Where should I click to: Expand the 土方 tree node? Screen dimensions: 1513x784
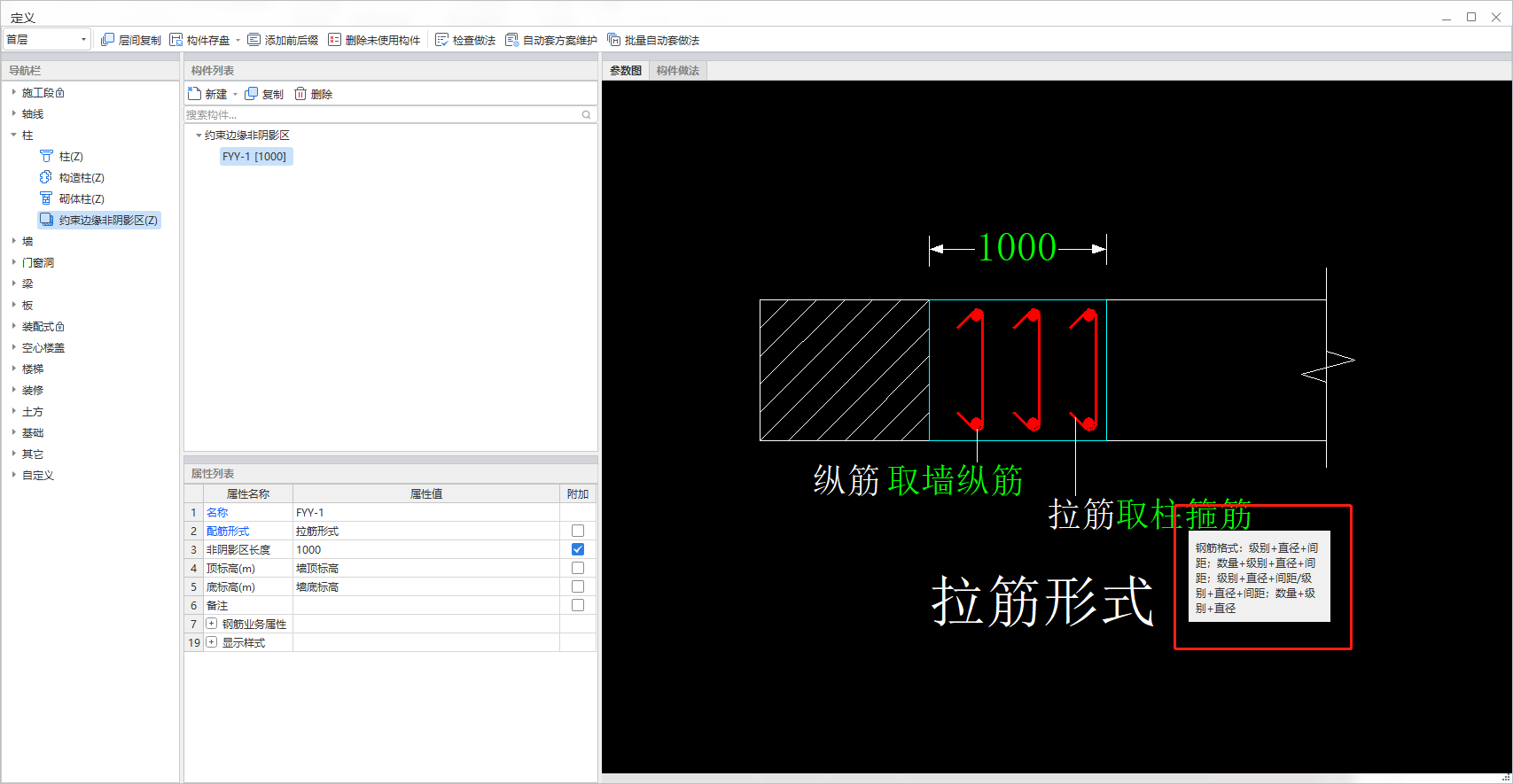[x=13, y=411]
